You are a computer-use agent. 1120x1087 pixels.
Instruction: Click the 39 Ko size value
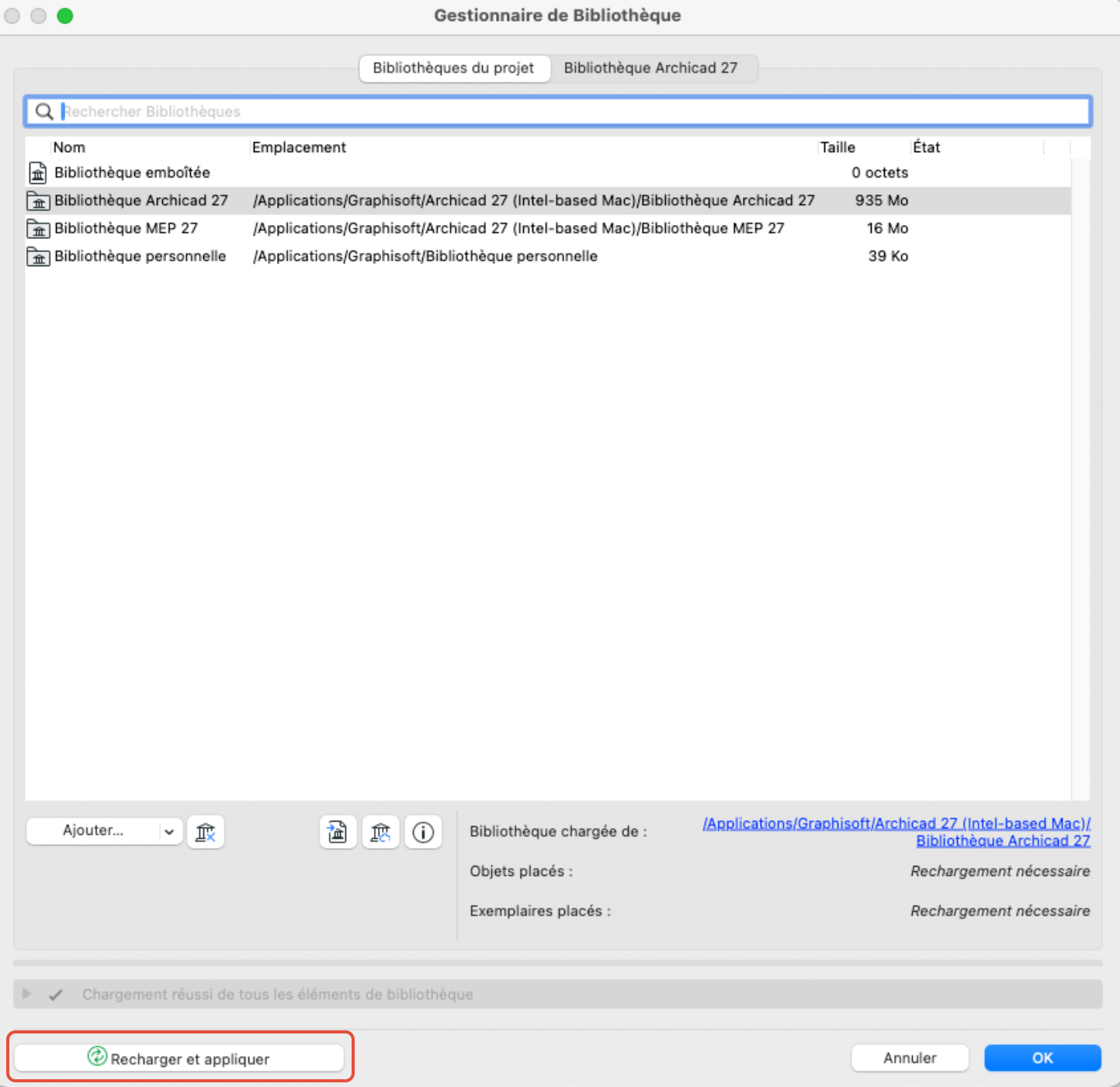click(x=889, y=256)
